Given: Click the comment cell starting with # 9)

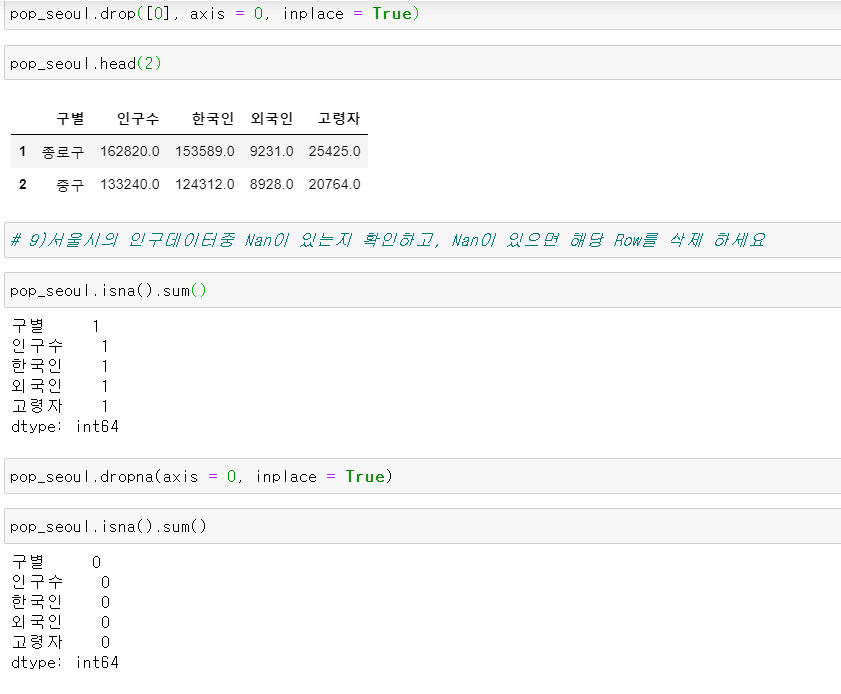Looking at the screenshot, I should click(x=423, y=240).
